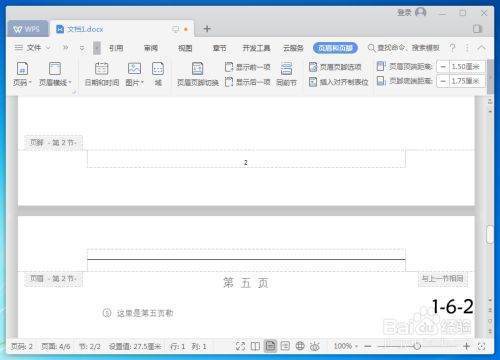Edit the 1.75厘米 footer distance field
This screenshot has width=500, height=360.
coord(466,81)
